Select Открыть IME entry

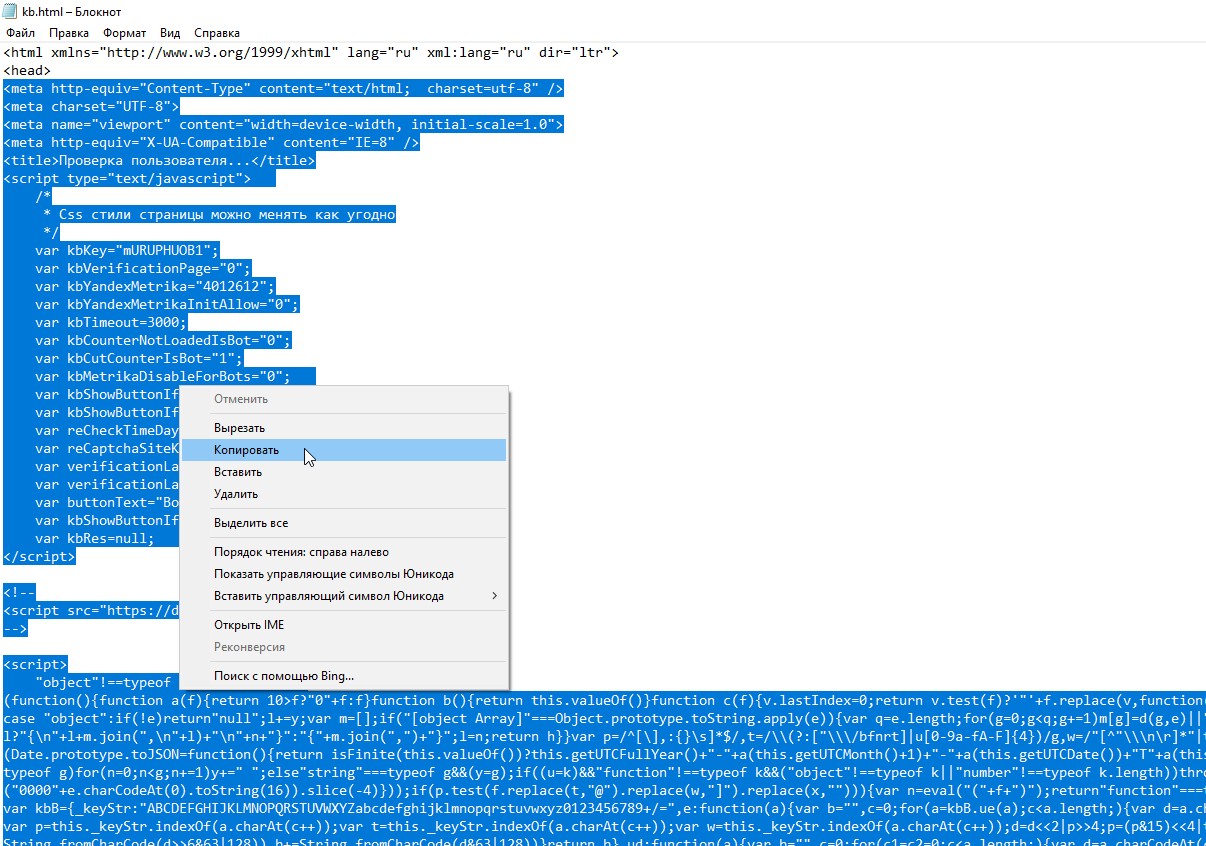click(344, 625)
